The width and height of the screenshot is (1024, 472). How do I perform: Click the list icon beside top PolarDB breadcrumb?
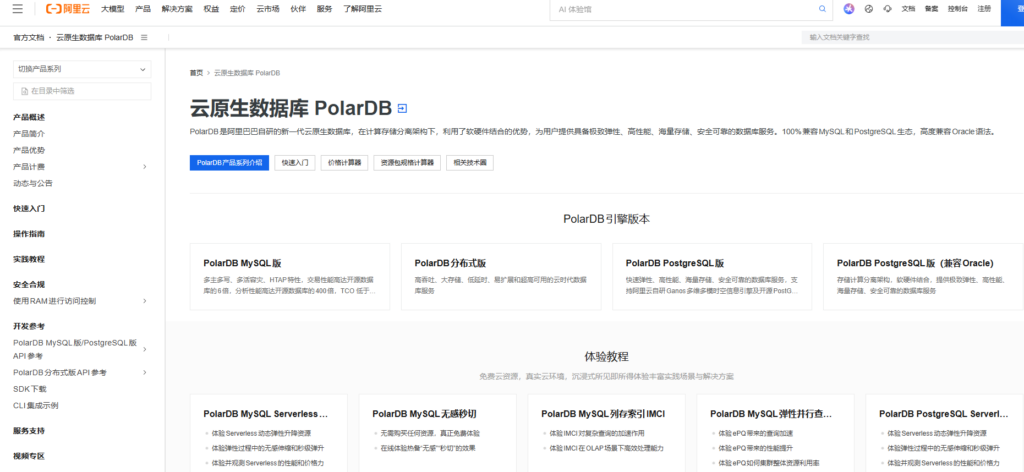144,37
